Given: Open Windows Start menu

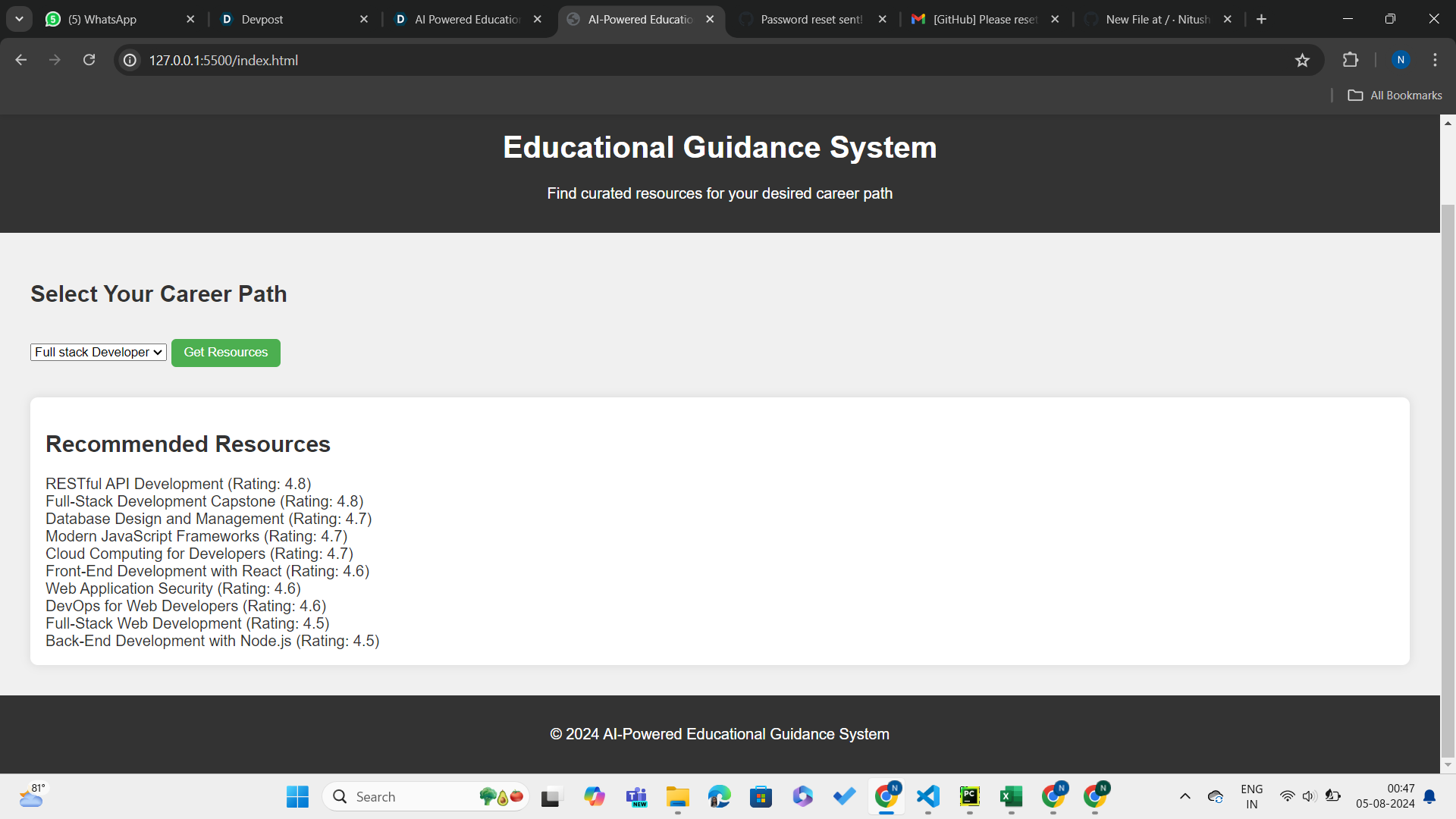Looking at the screenshot, I should [x=297, y=796].
